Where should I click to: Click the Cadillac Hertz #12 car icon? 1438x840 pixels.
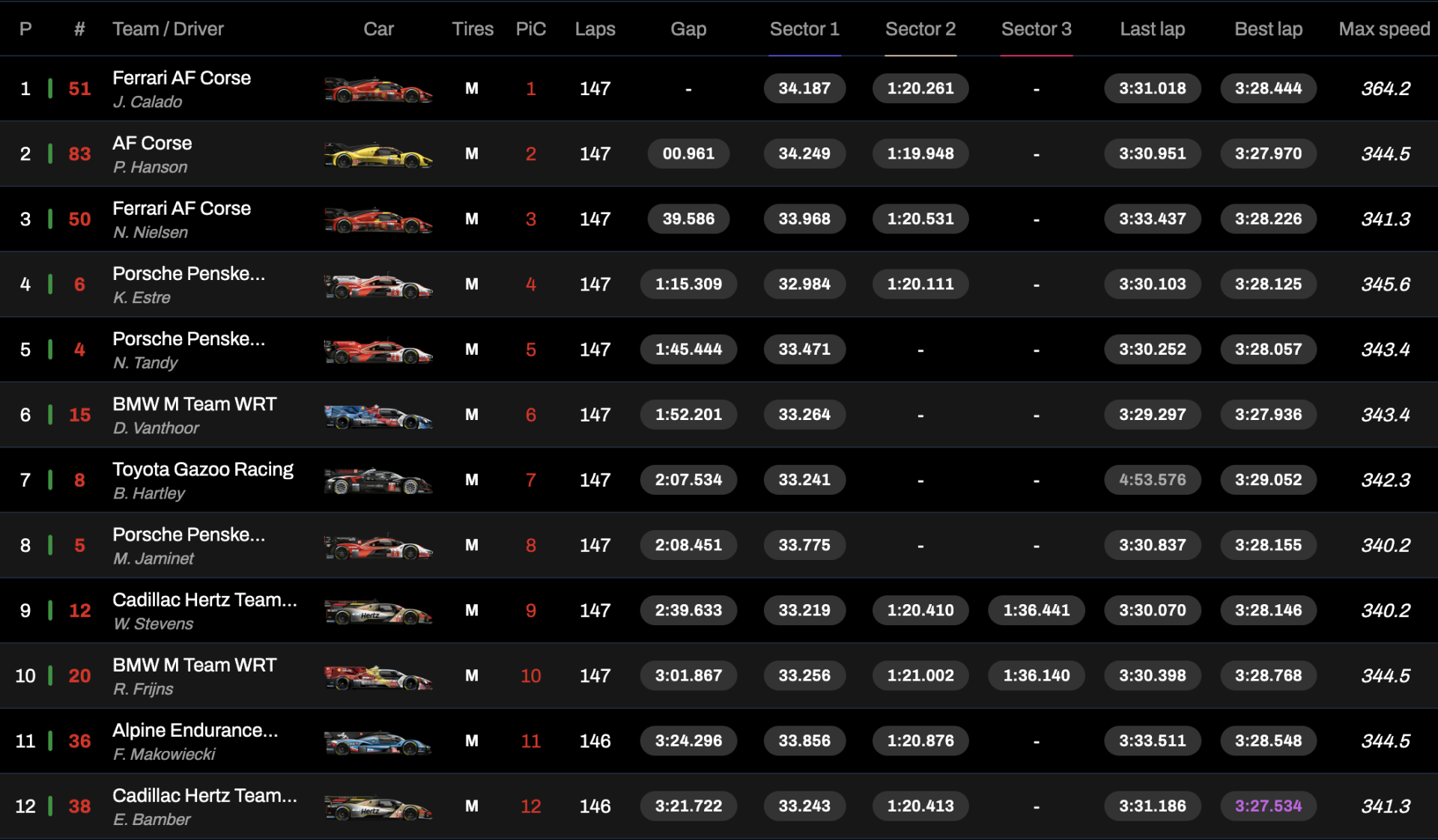[378, 612]
